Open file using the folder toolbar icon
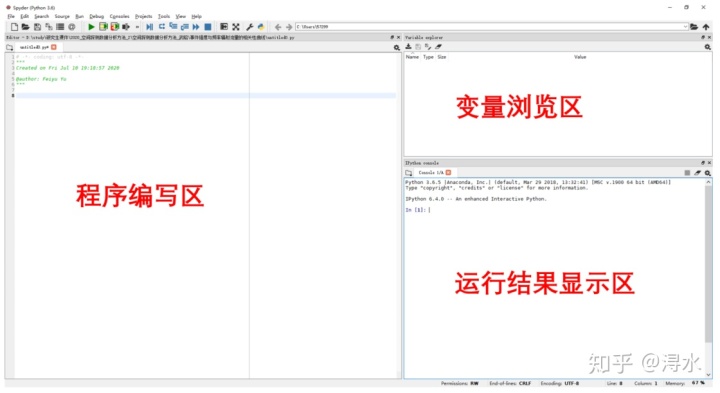This screenshot has width=720, height=393. (26, 27)
